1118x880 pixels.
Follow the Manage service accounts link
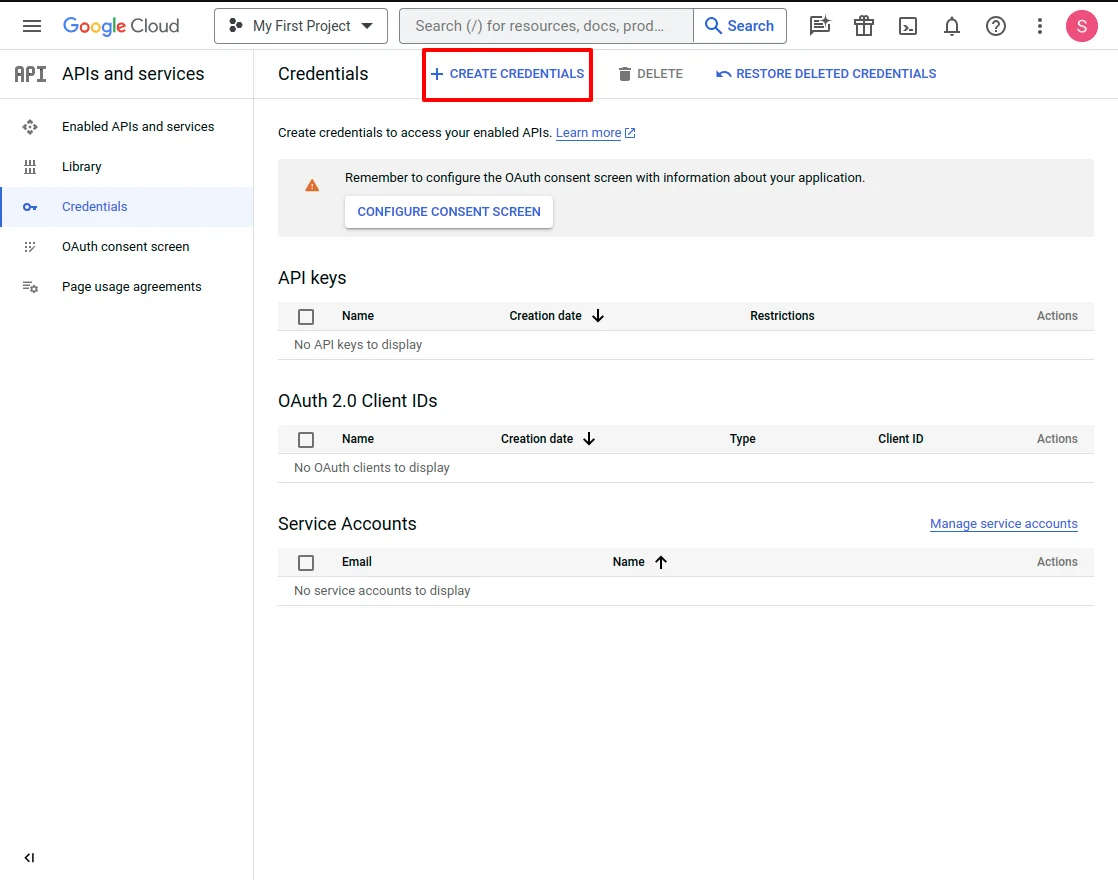coord(1003,524)
